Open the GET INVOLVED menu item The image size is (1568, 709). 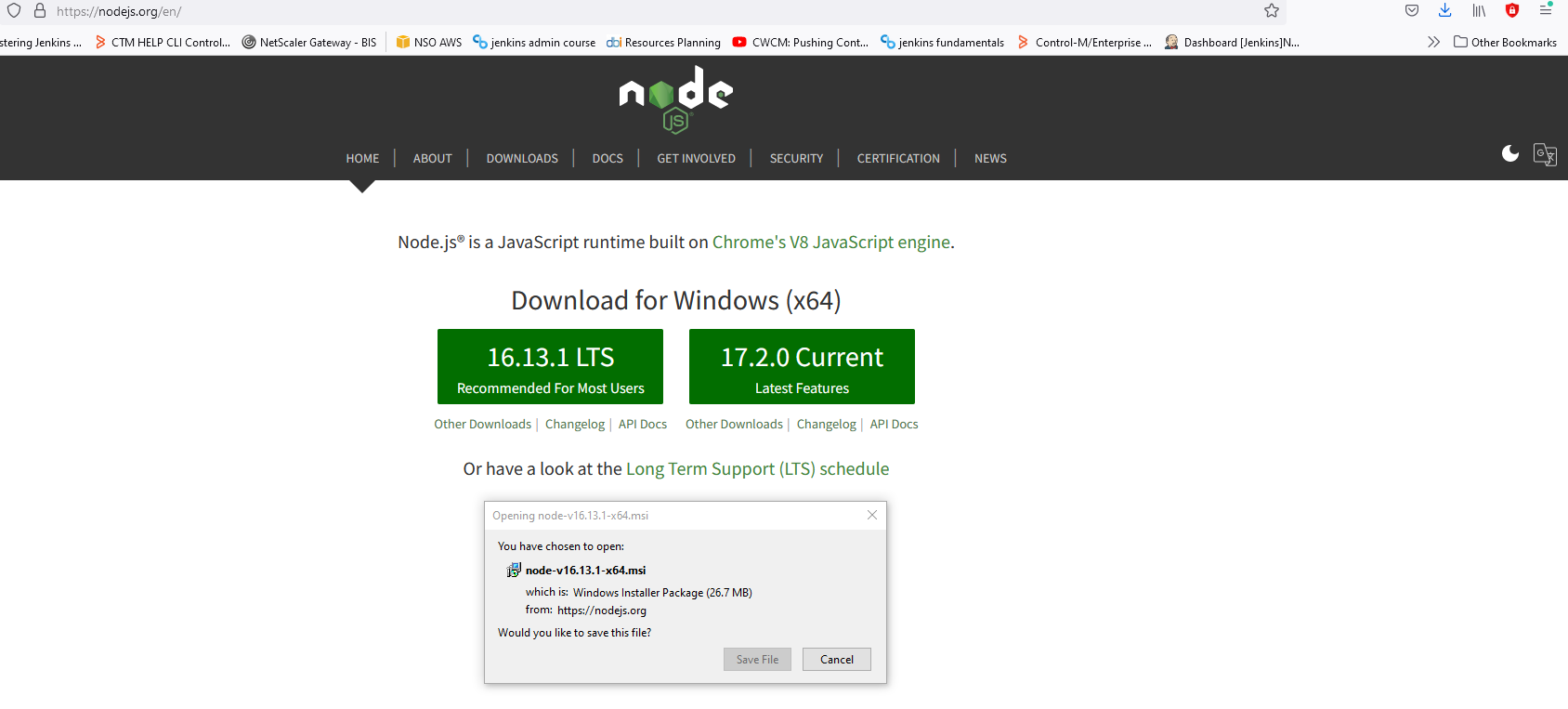[697, 158]
